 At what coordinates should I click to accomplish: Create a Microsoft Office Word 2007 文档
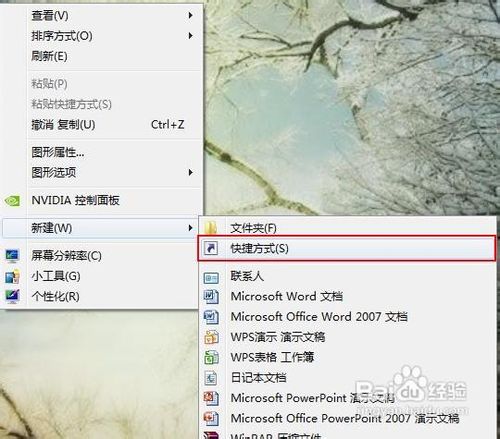347,317
